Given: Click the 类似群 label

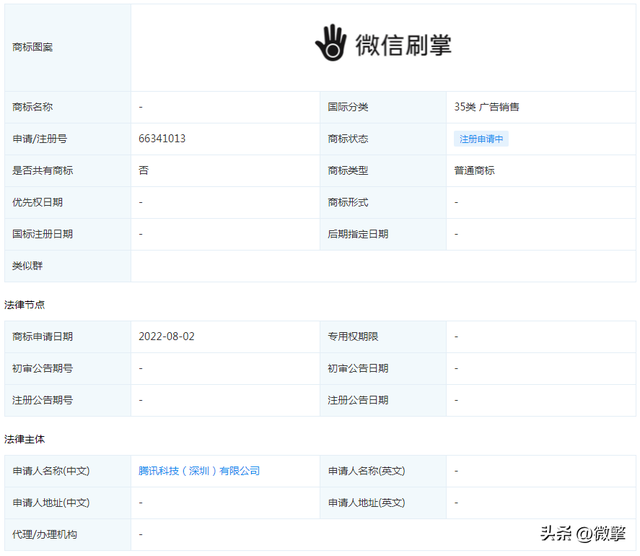Looking at the screenshot, I should 27,266.
